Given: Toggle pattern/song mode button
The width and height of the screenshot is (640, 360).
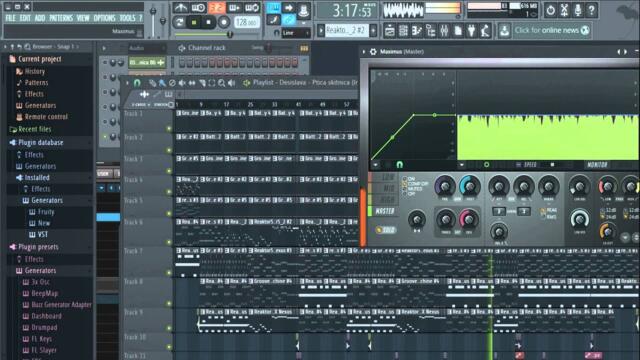Looking at the screenshot, I should click(x=179, y=22).
